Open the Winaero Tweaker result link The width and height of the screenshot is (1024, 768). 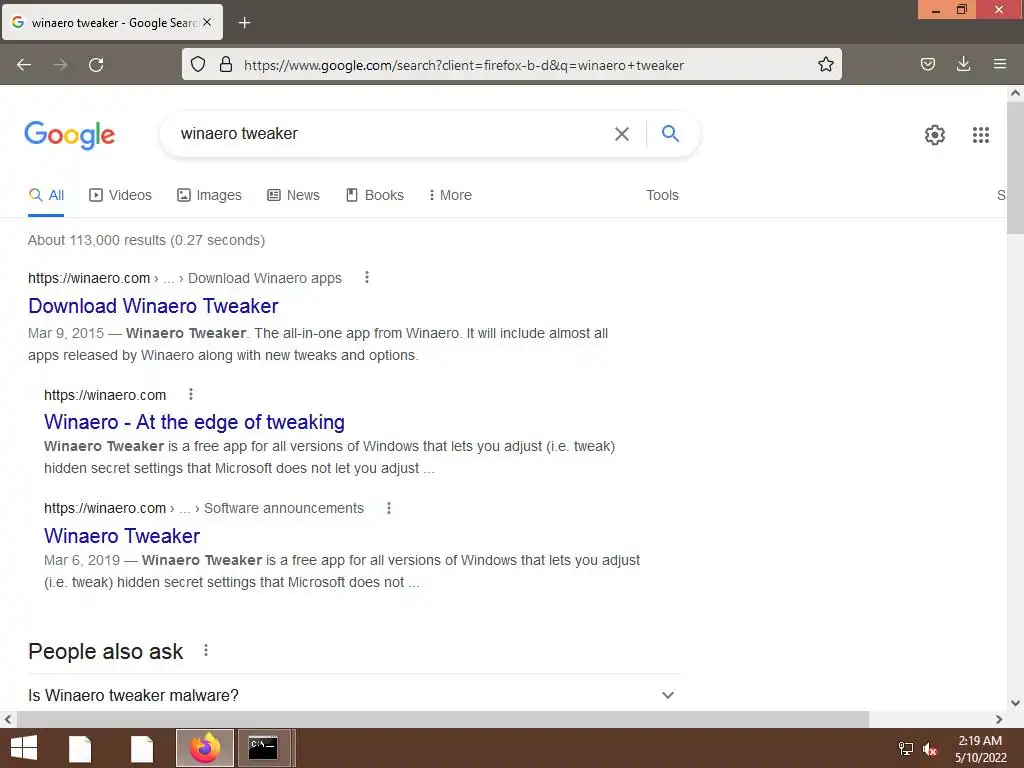click(x=122, y=536)
